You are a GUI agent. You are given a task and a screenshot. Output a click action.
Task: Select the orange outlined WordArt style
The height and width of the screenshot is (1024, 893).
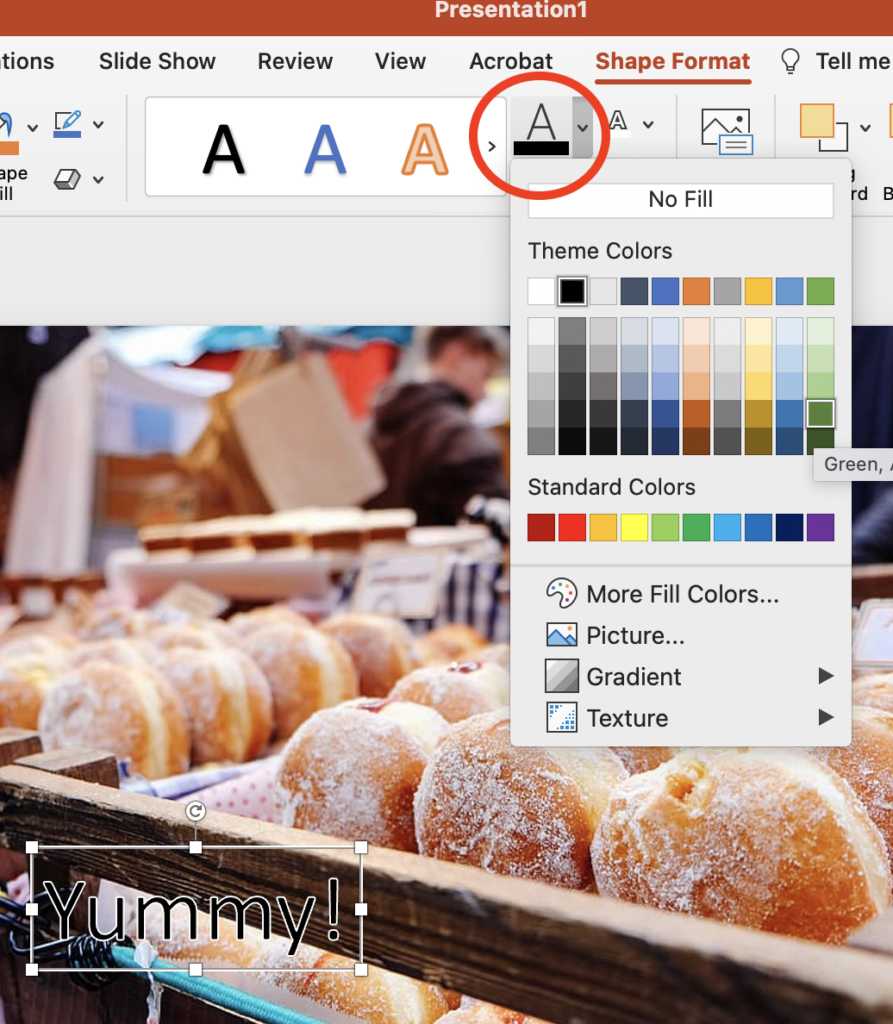pos(424,147)
